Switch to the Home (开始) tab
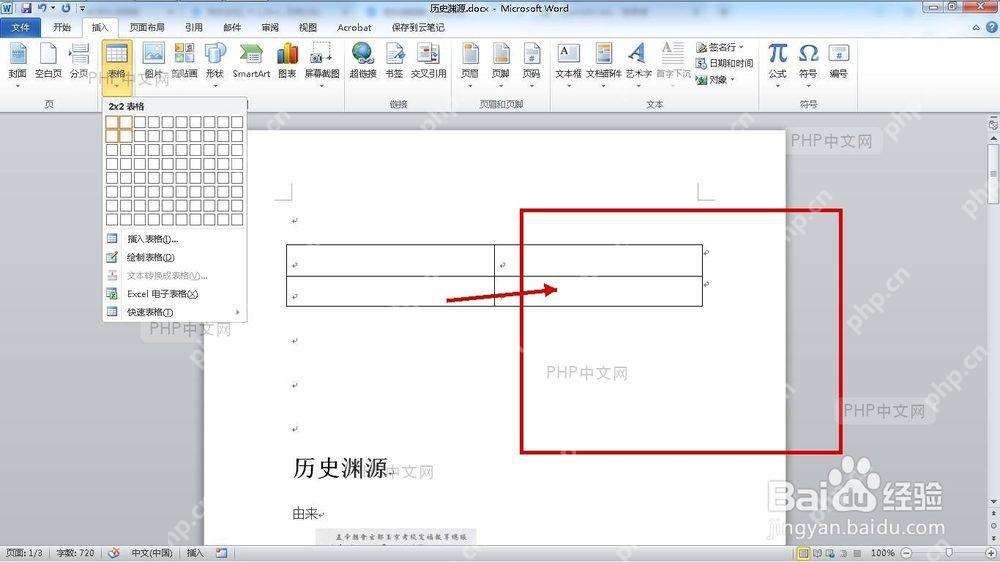The image size is (1000, 562). pos(62,27)
